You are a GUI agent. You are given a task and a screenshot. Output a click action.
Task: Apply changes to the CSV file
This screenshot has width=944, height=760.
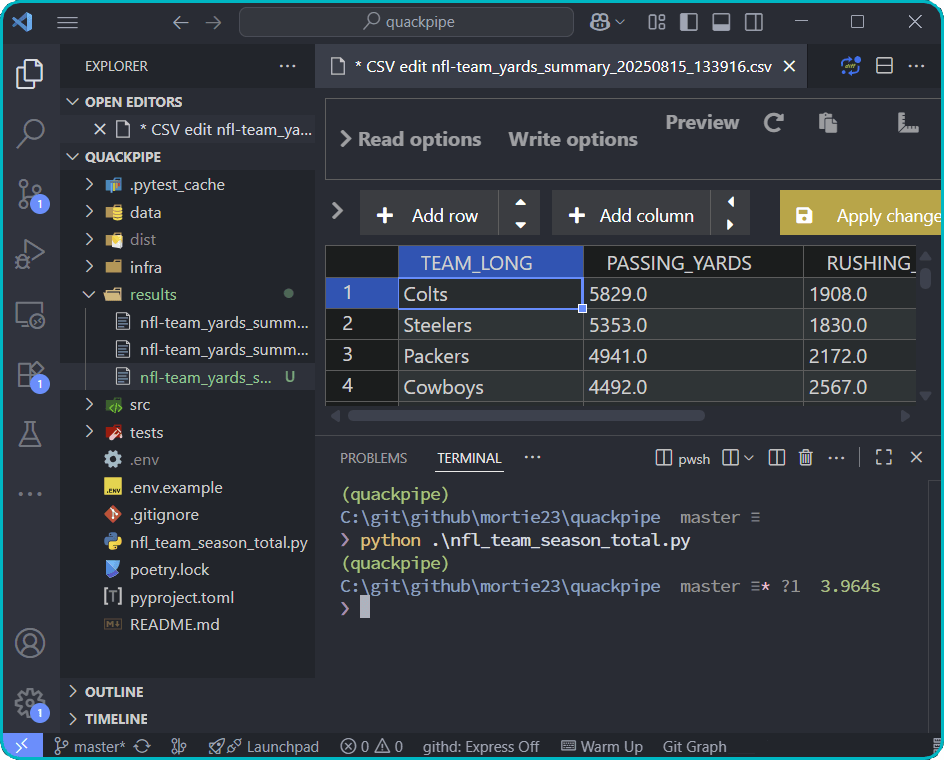point(862,213)
